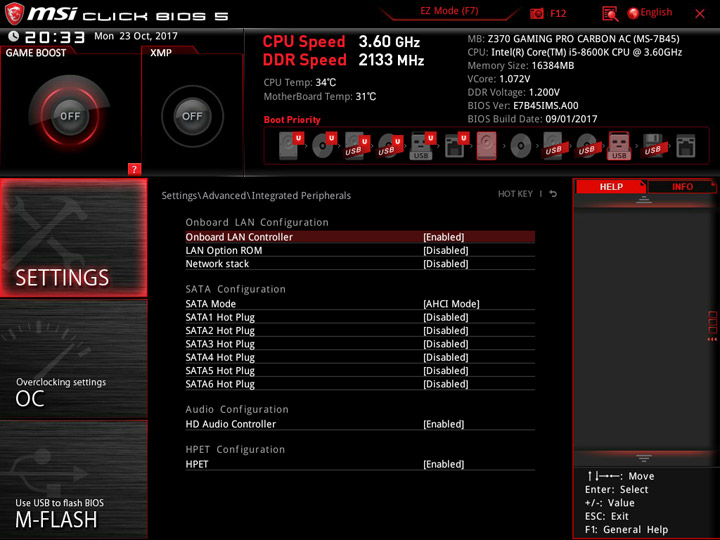This screenshot has height=540, width=720.
Task: Select the legacy CD/DVD boot icon without badge
Action: coord(521,146)
